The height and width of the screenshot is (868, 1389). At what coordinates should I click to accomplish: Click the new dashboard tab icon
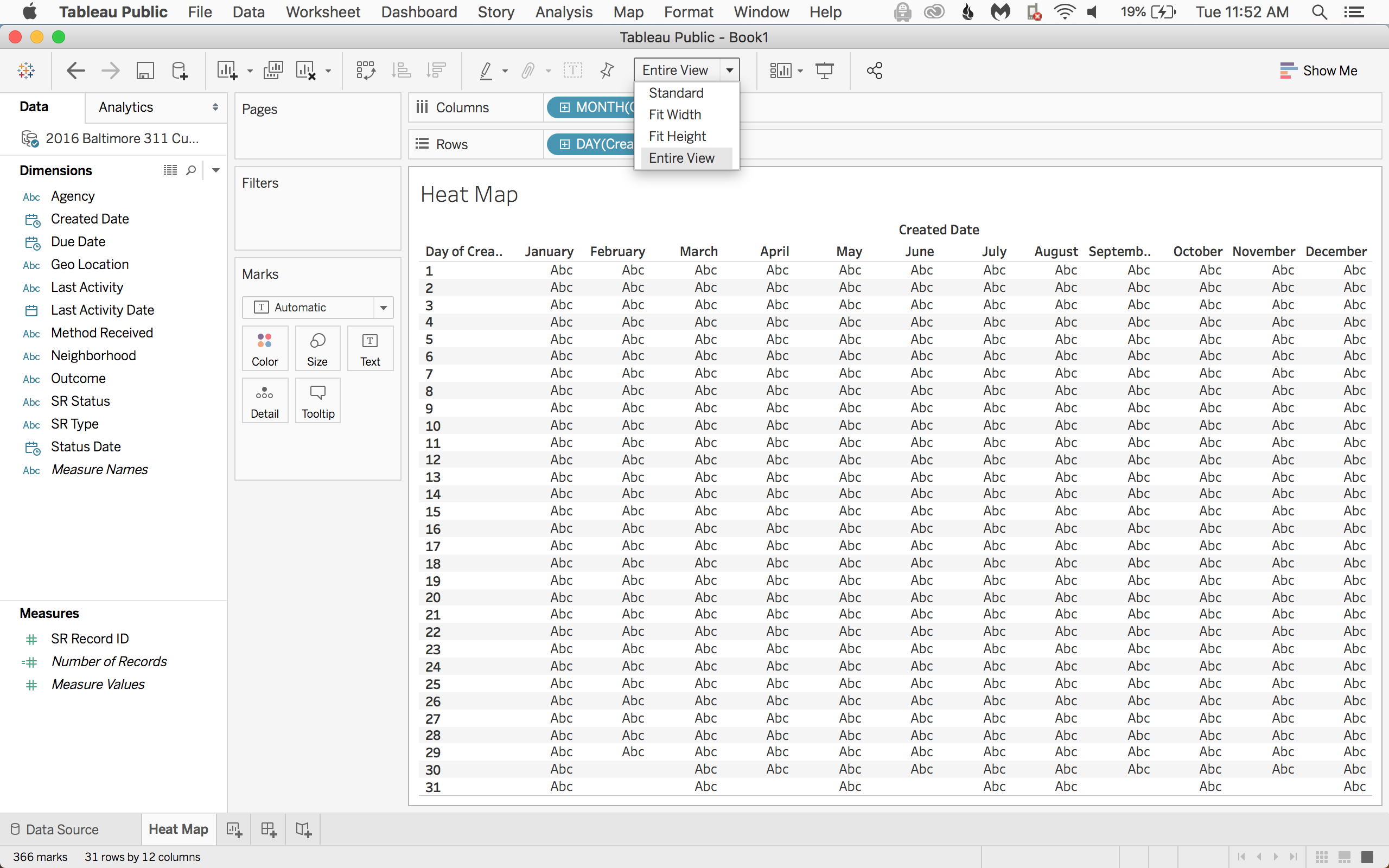pyautogui.click(x=269, y=829)
